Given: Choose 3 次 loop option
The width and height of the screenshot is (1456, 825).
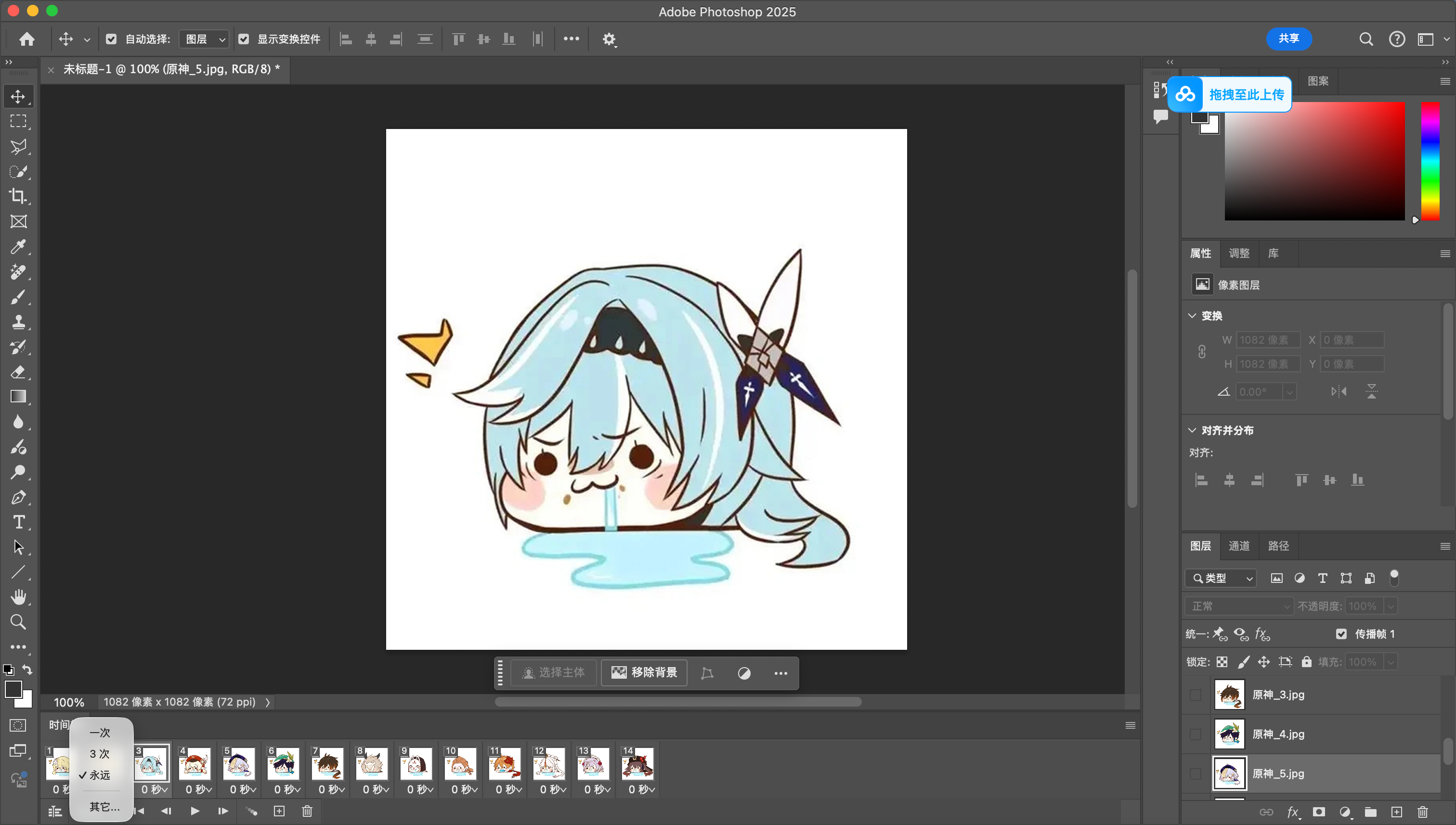Looking at the screenshot, I should point(100,754).
